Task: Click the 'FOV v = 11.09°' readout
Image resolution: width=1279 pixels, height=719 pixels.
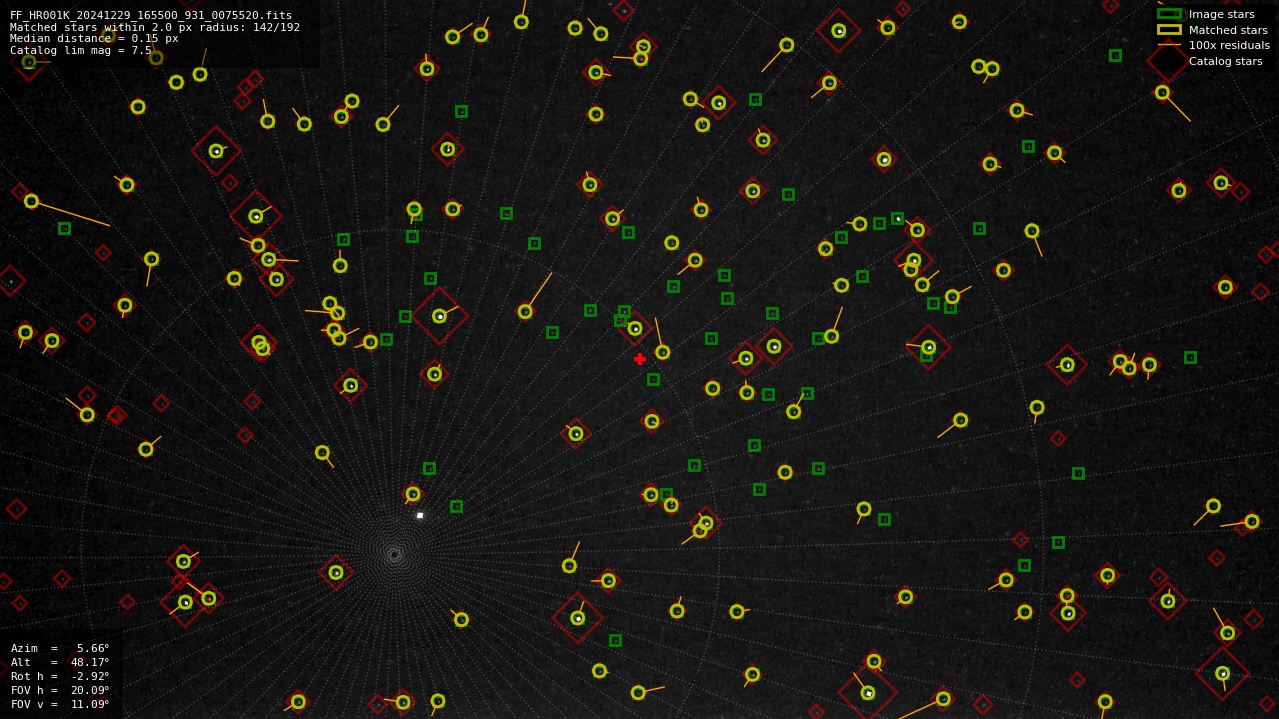Action: [60, 704]
